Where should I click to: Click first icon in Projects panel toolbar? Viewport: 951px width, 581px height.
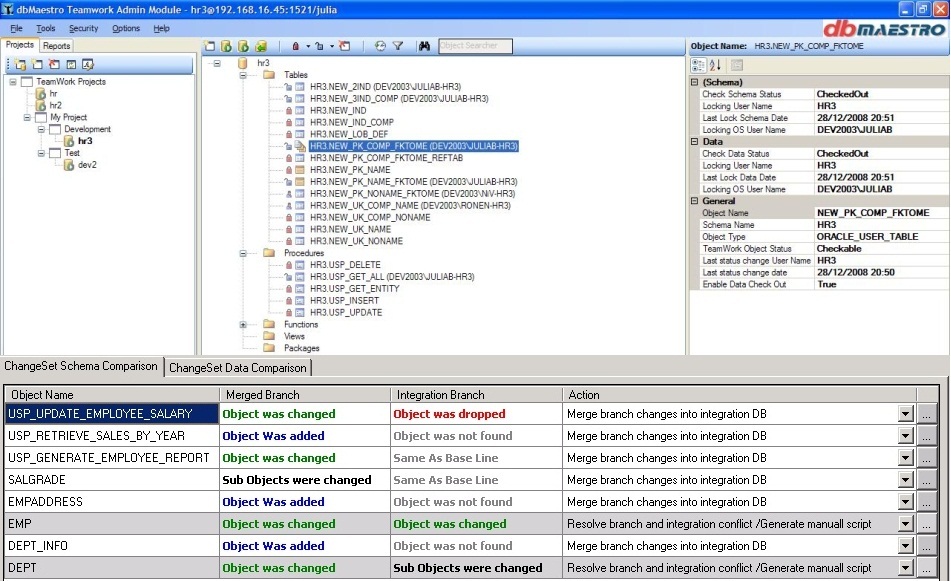[21, 65]
